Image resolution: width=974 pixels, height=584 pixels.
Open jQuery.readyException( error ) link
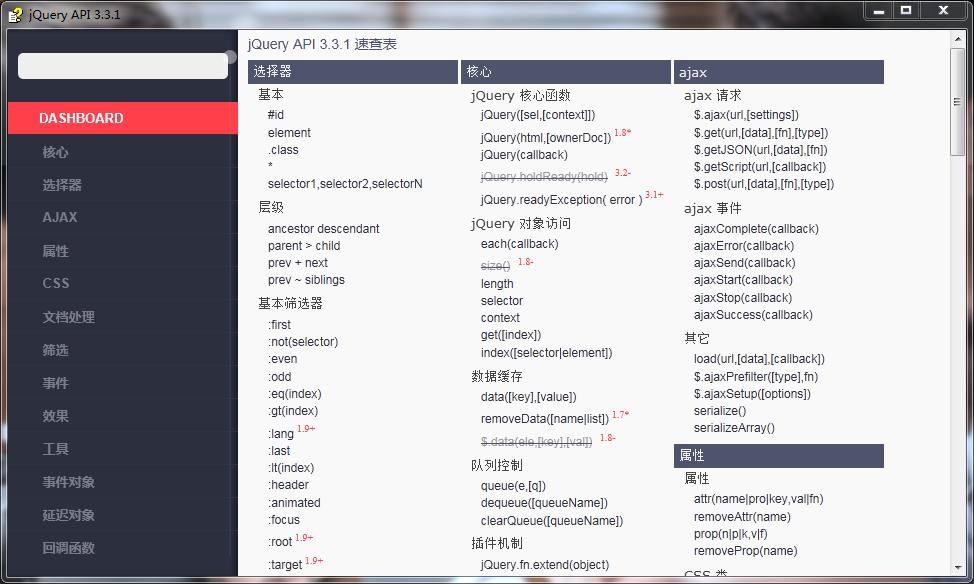coord(562,200)
